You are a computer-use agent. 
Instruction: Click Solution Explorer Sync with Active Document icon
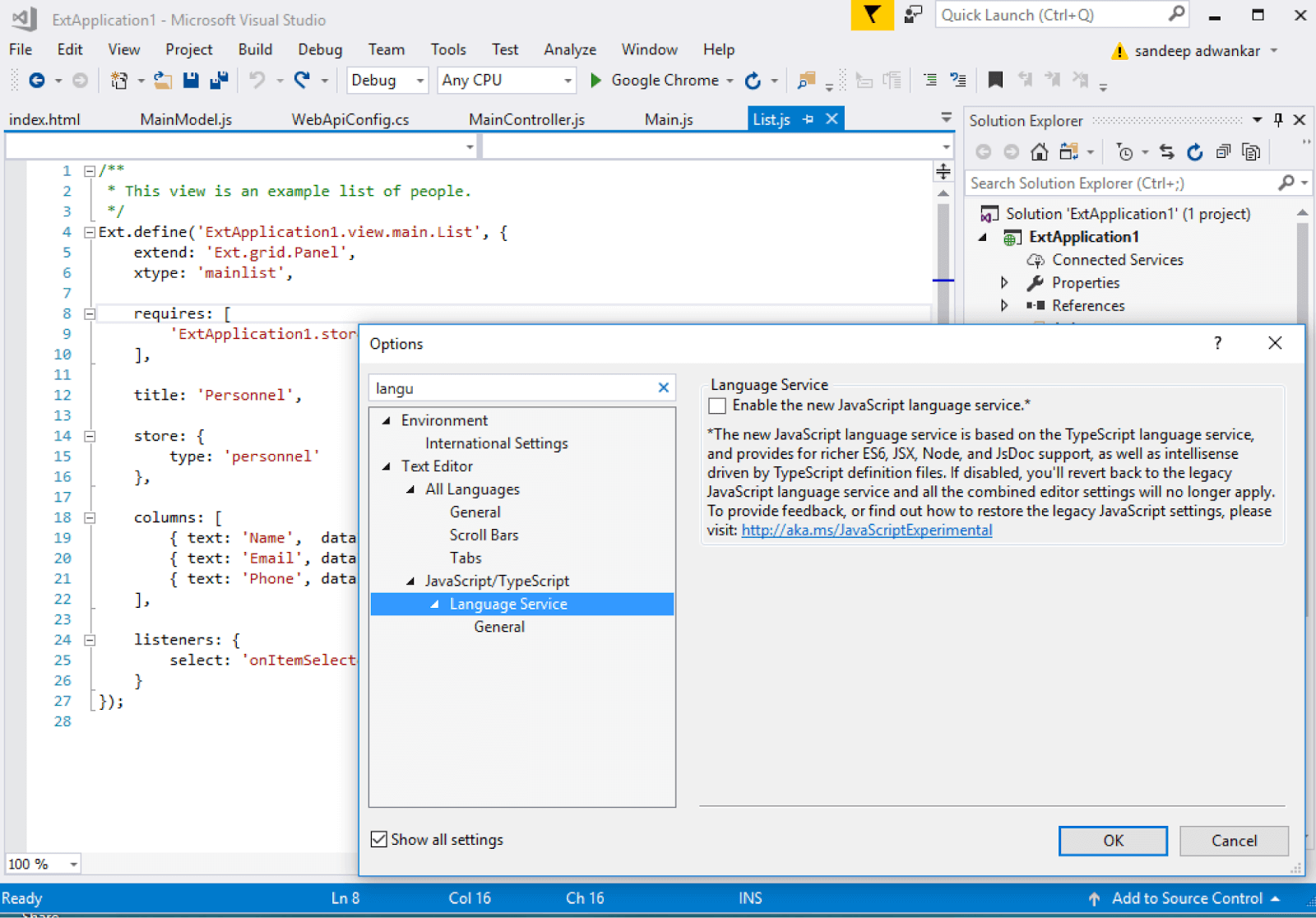pos(1166,151)
